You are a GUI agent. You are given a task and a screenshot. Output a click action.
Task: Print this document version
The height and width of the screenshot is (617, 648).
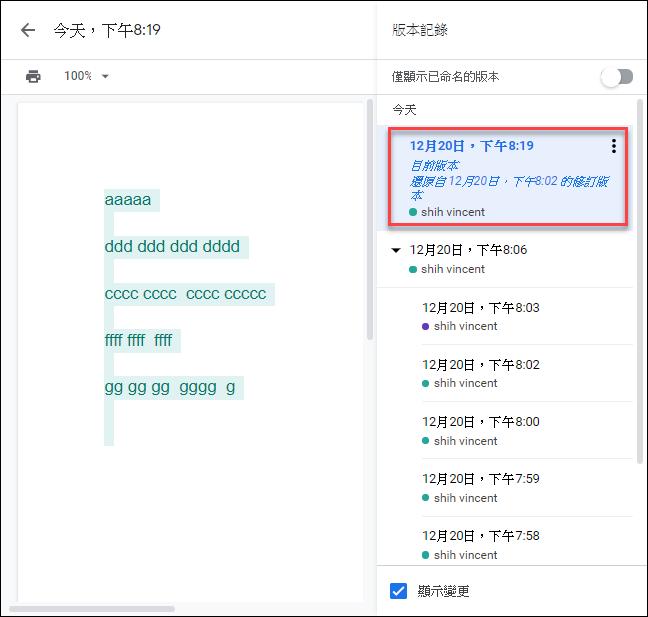click(33, 76)
